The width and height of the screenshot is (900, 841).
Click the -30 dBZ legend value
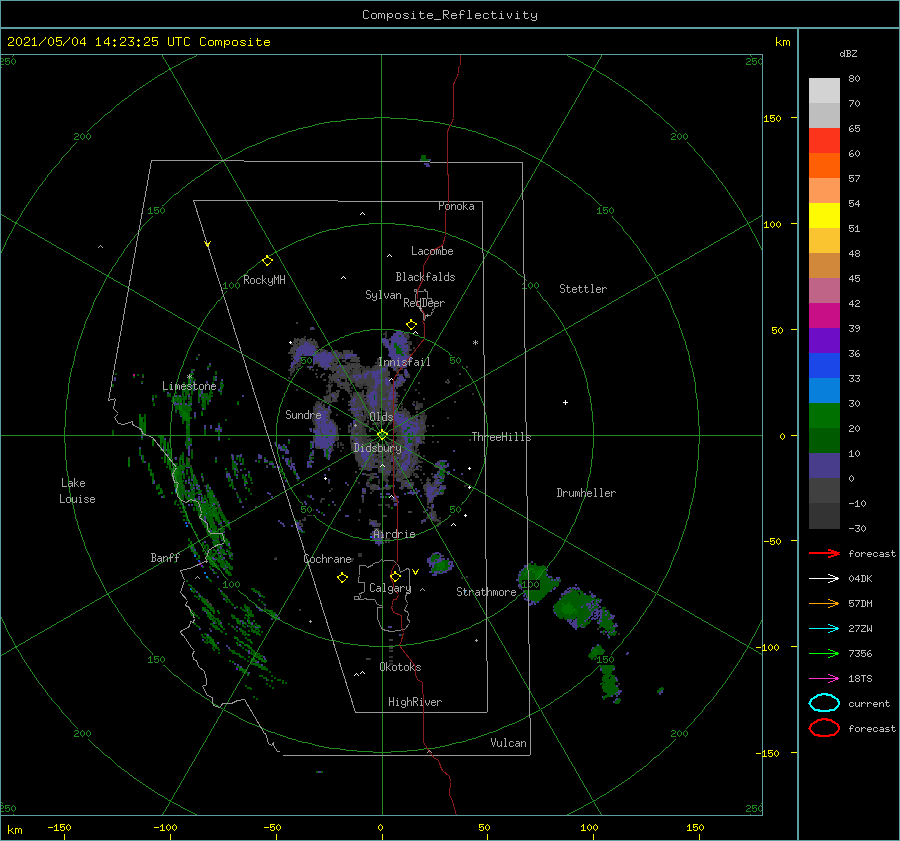pos(857,529)
